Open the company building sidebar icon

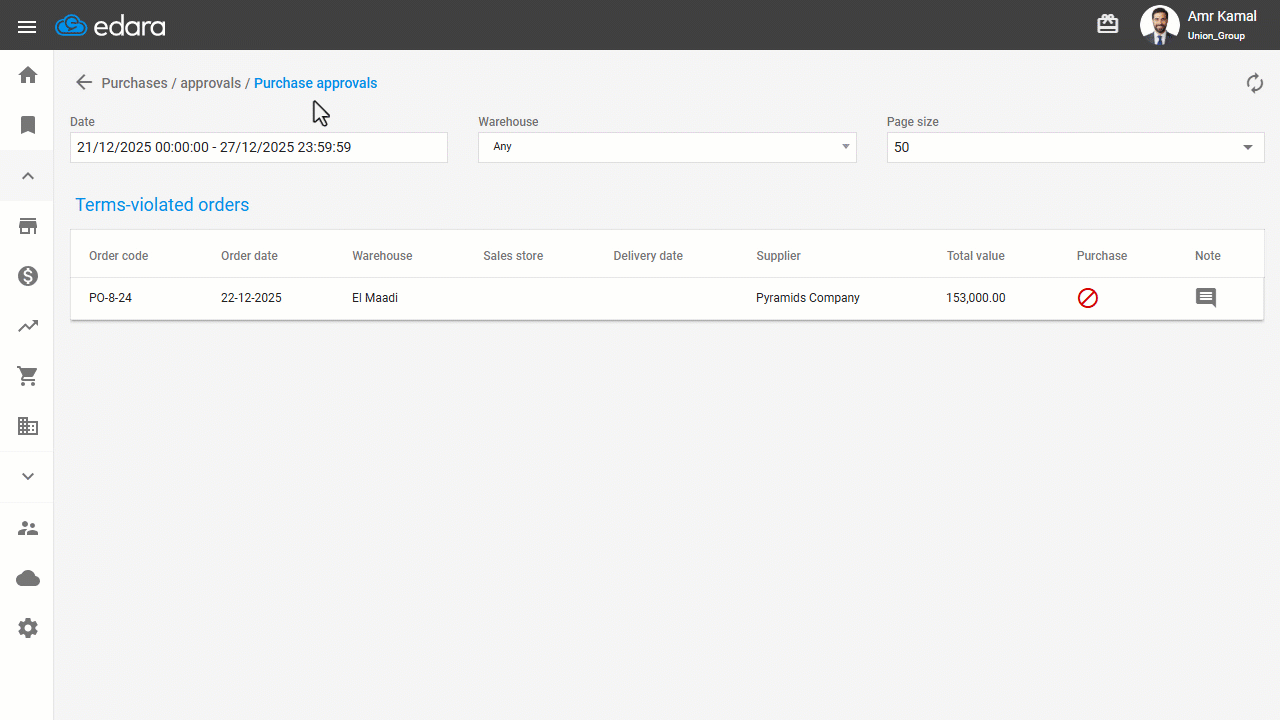pyautogui.click(x=28, y=426)
